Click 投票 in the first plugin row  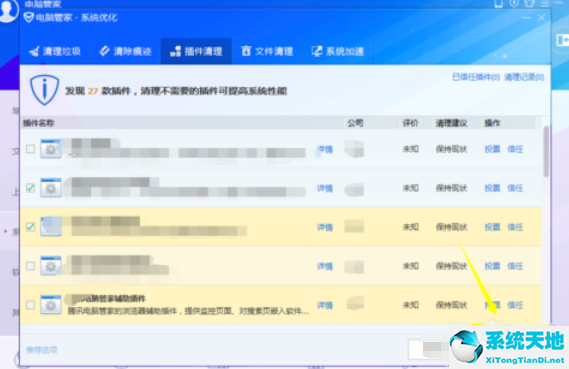coord(492,149)
